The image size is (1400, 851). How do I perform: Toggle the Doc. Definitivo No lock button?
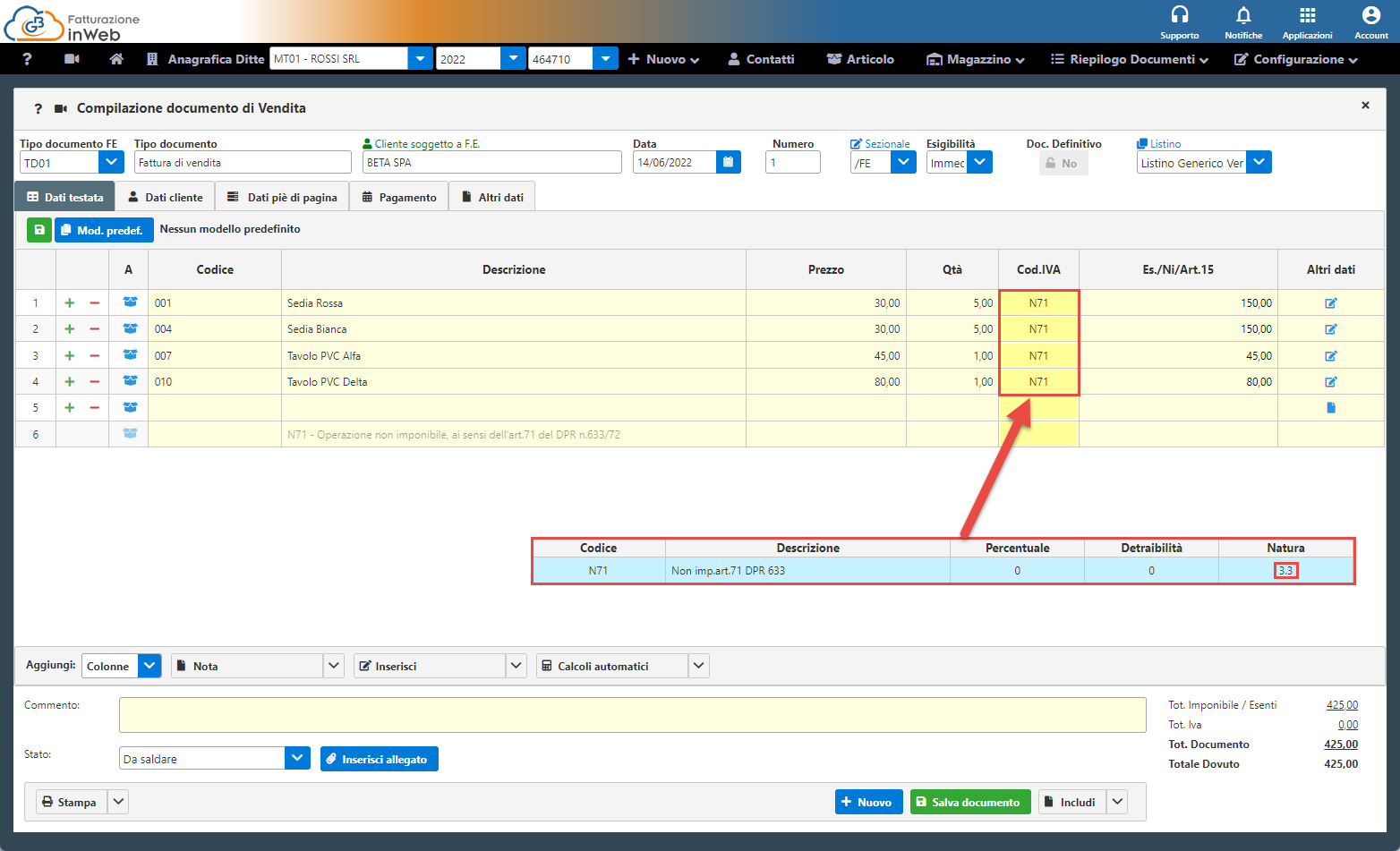tap(1063, 163)
